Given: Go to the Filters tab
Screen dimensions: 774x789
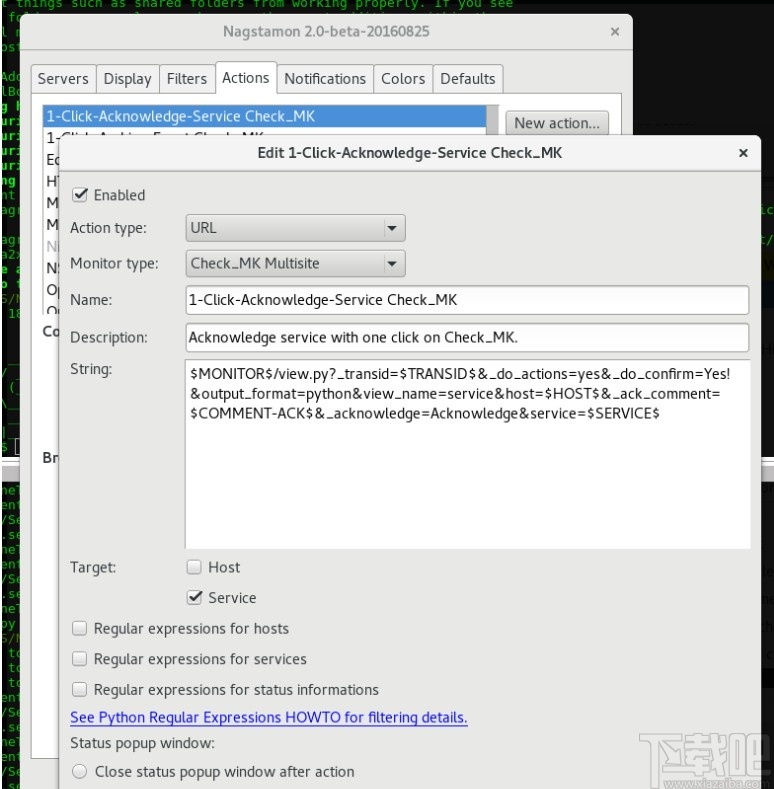Looking at the screenshot, I should (187, 78).
